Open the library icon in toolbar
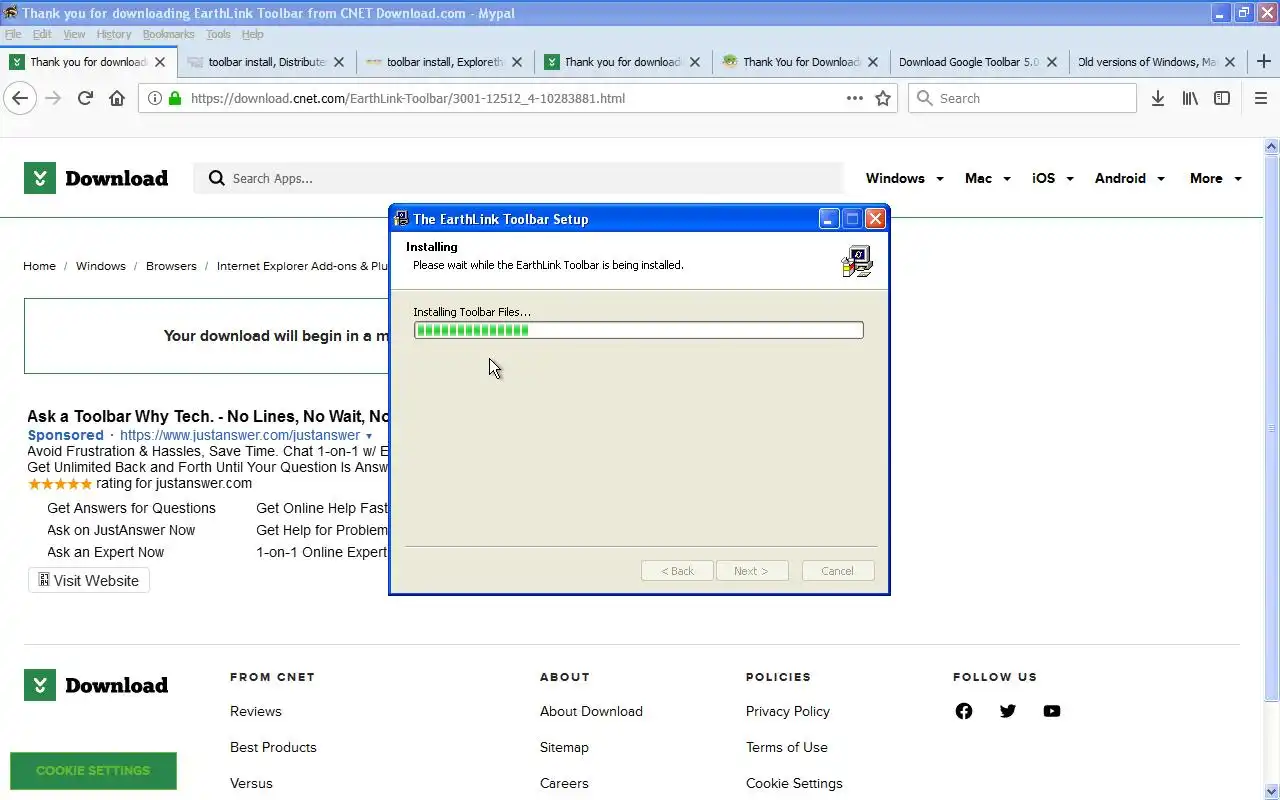The width and height of the screenshot is (1280, 800). [x=1190, y=98]
